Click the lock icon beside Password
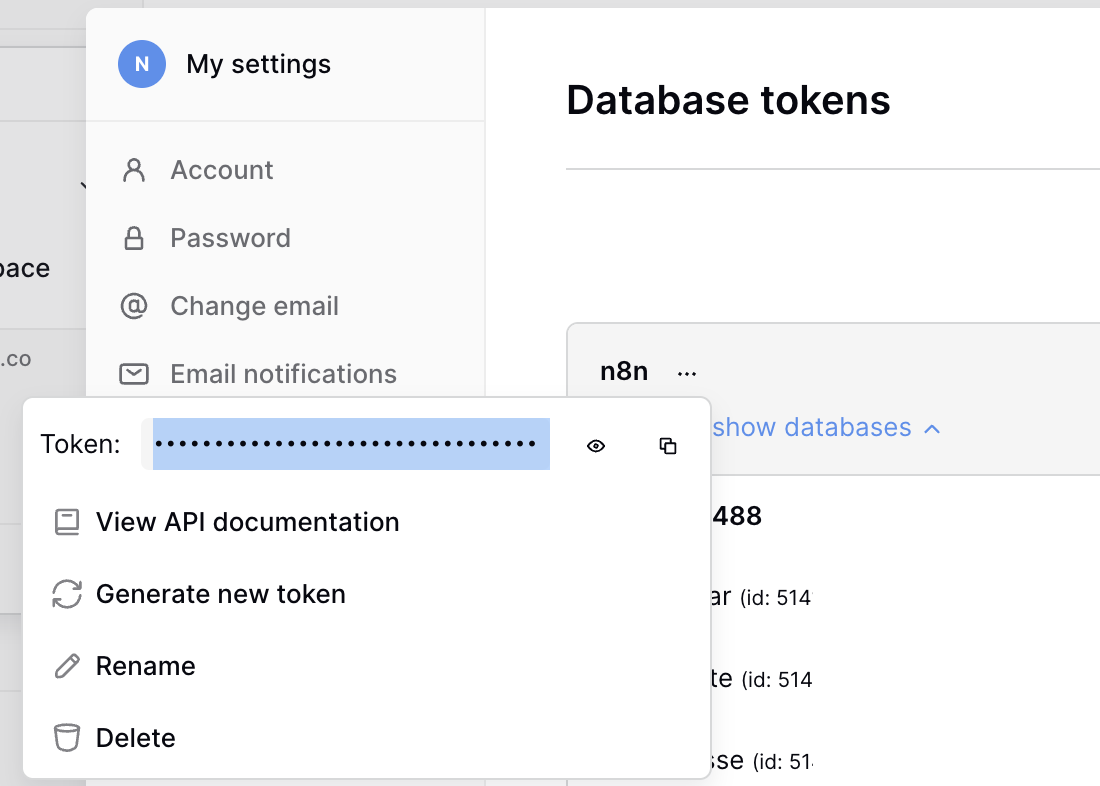This screenshot has width=1100, height=786. pos(134,238)
